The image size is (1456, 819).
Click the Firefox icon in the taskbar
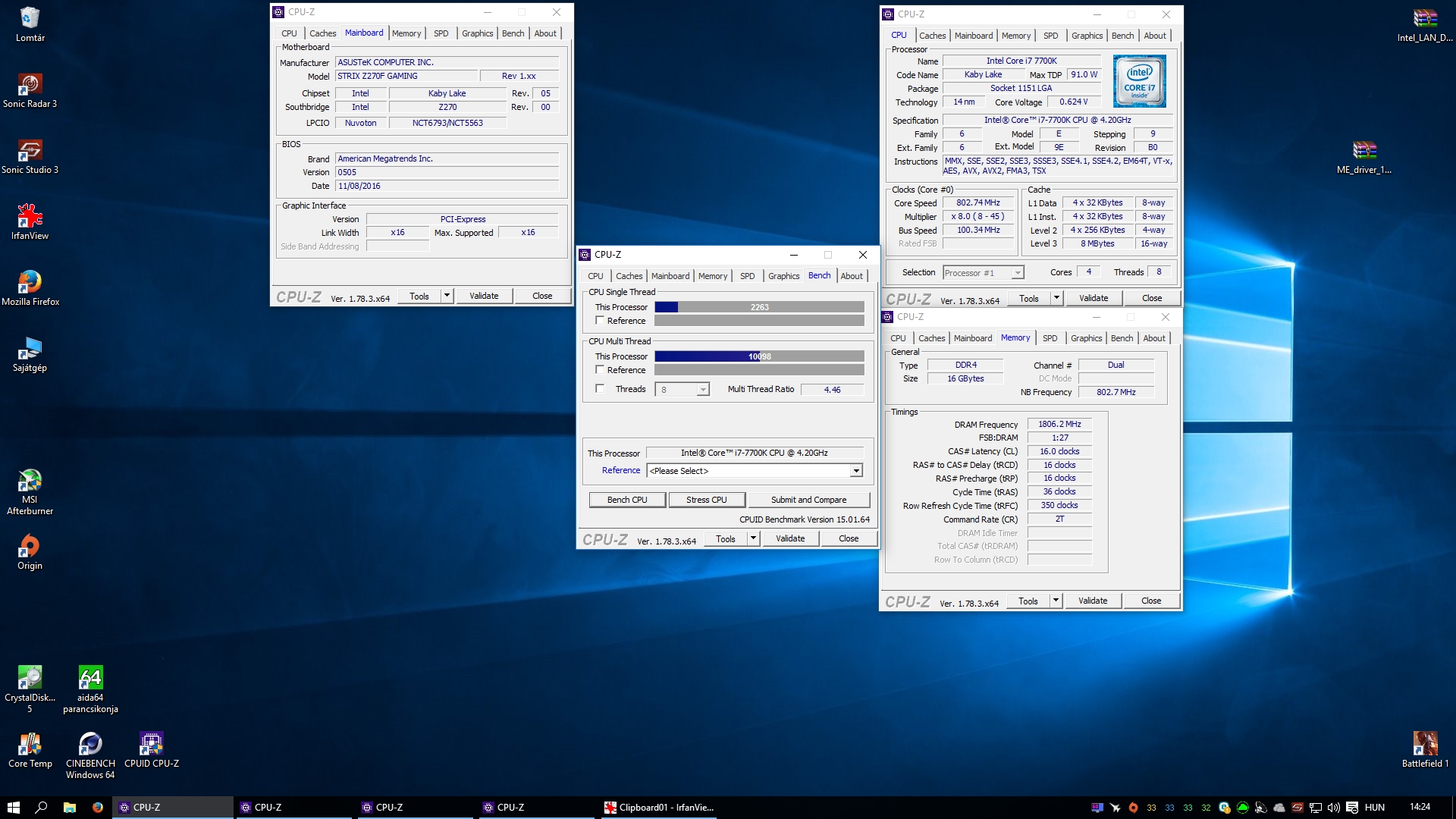[97, 807]
